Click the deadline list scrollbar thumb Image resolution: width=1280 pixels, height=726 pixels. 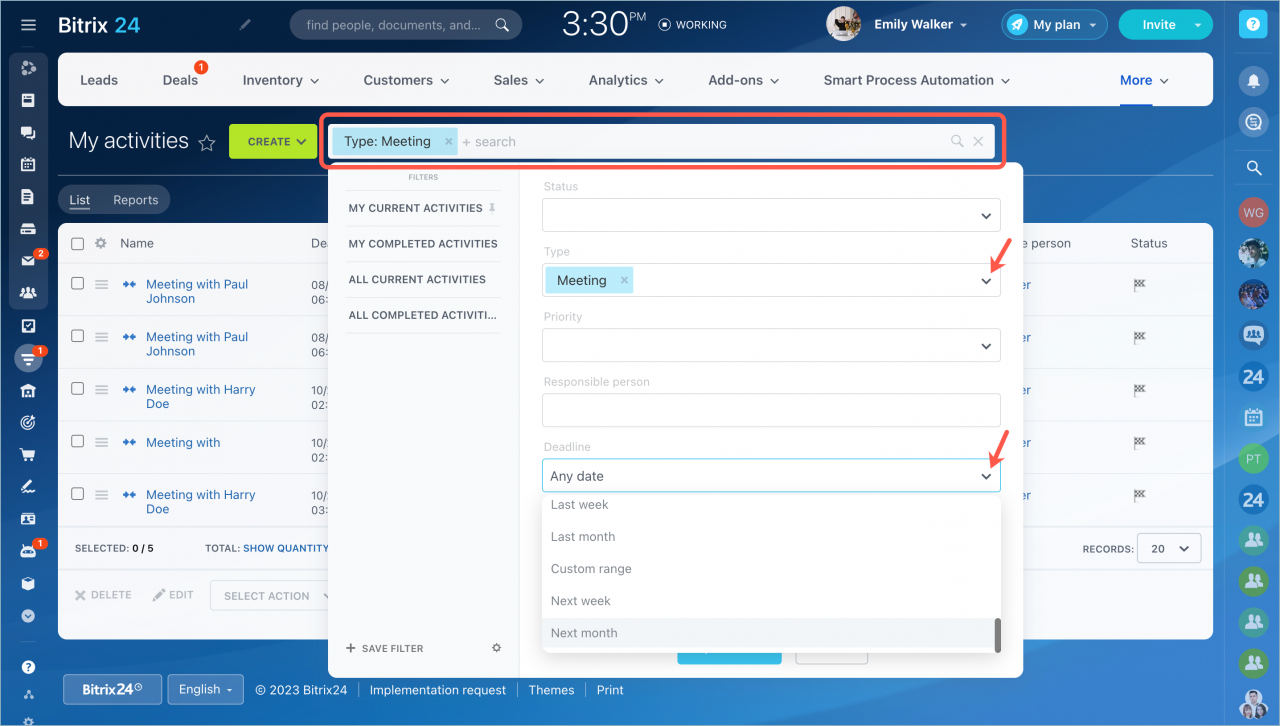pos(996,635)
